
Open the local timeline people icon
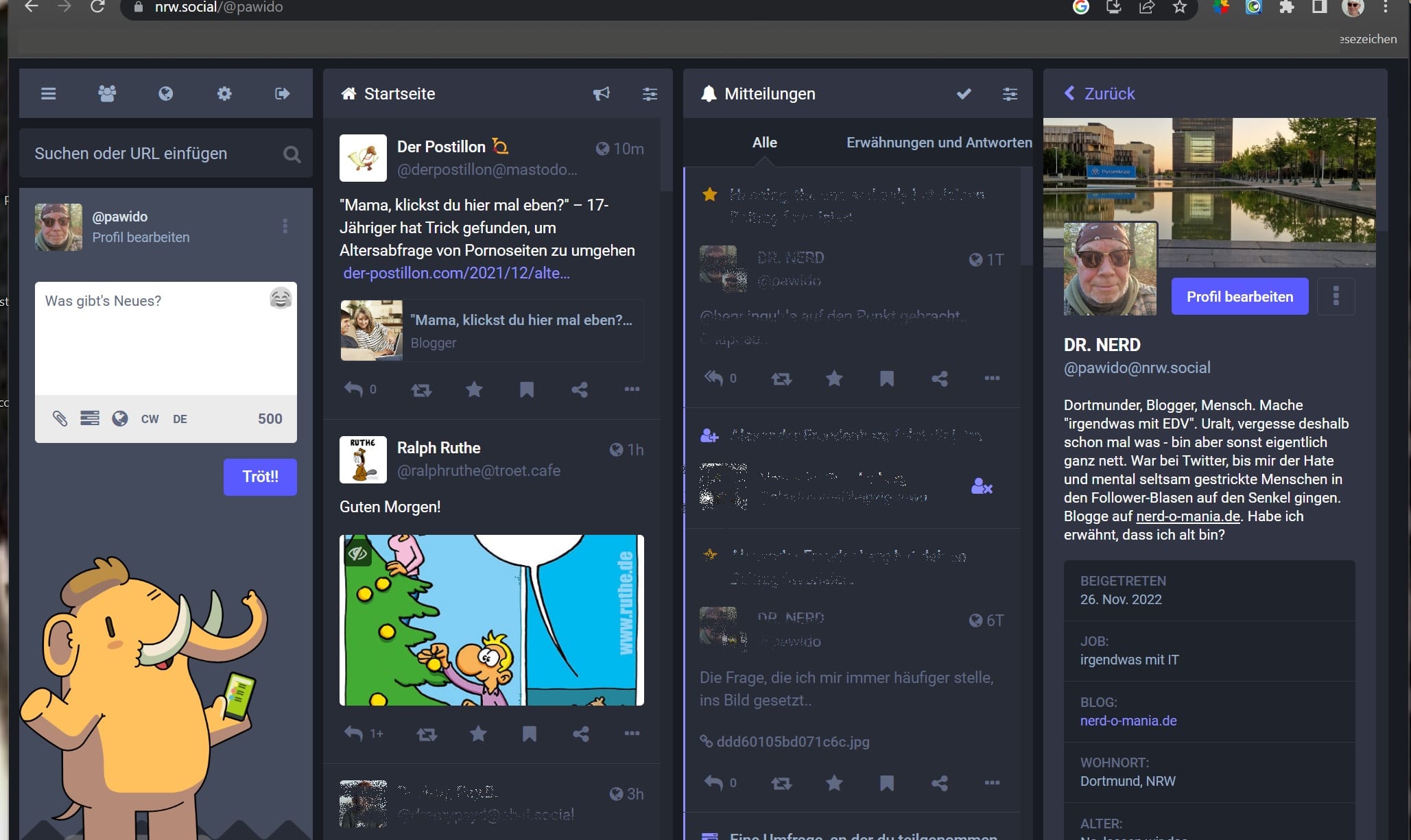pyautogui.click(x=107, y=94)
